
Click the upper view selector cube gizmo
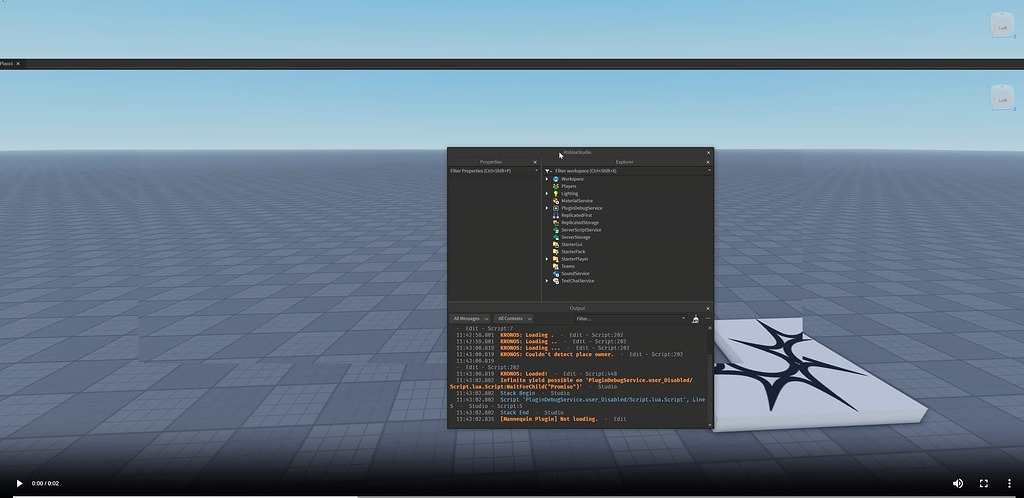tap(1002, 26)
